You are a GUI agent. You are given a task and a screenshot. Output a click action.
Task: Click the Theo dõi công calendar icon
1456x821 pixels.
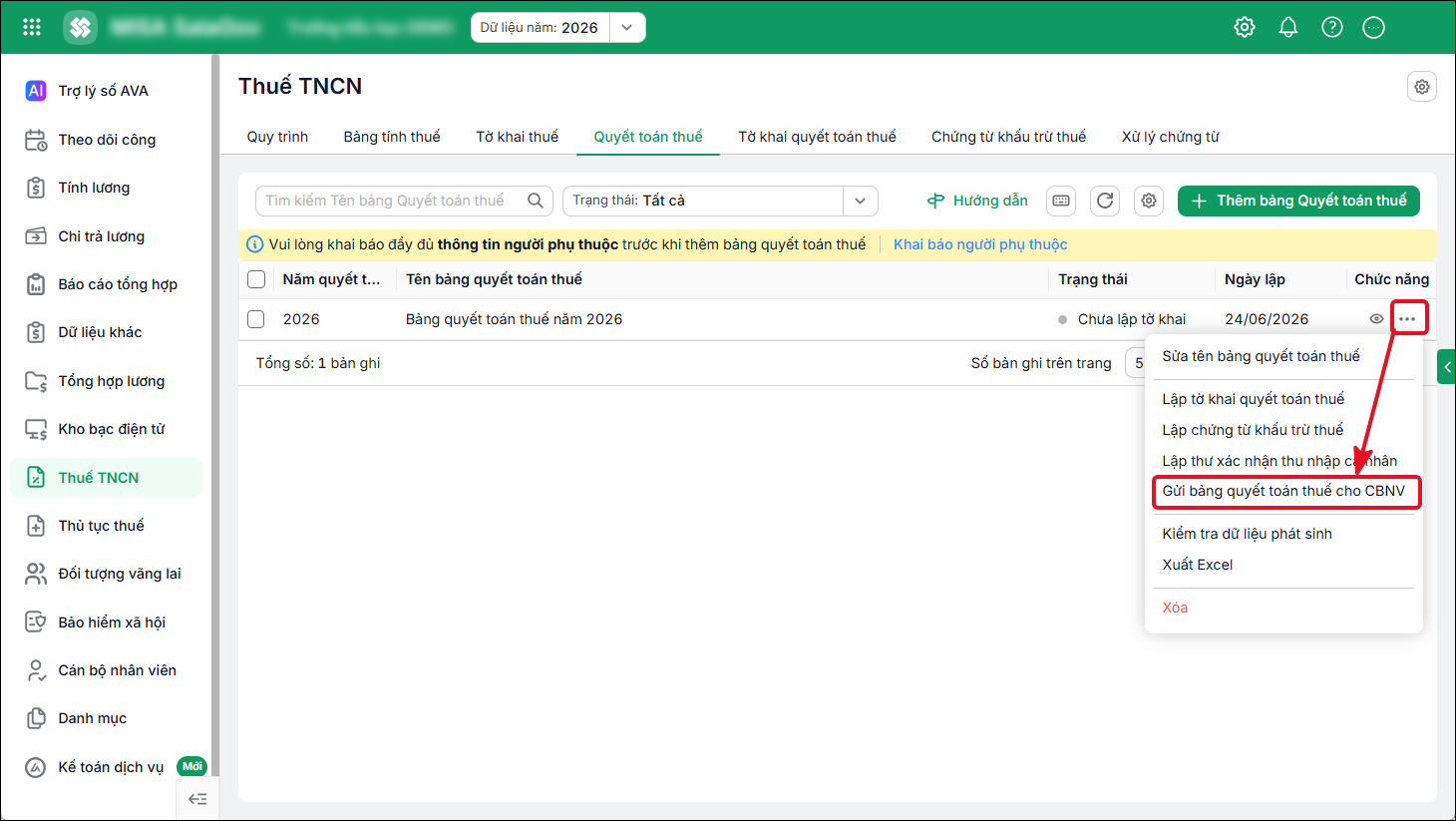tap(36, 140)
